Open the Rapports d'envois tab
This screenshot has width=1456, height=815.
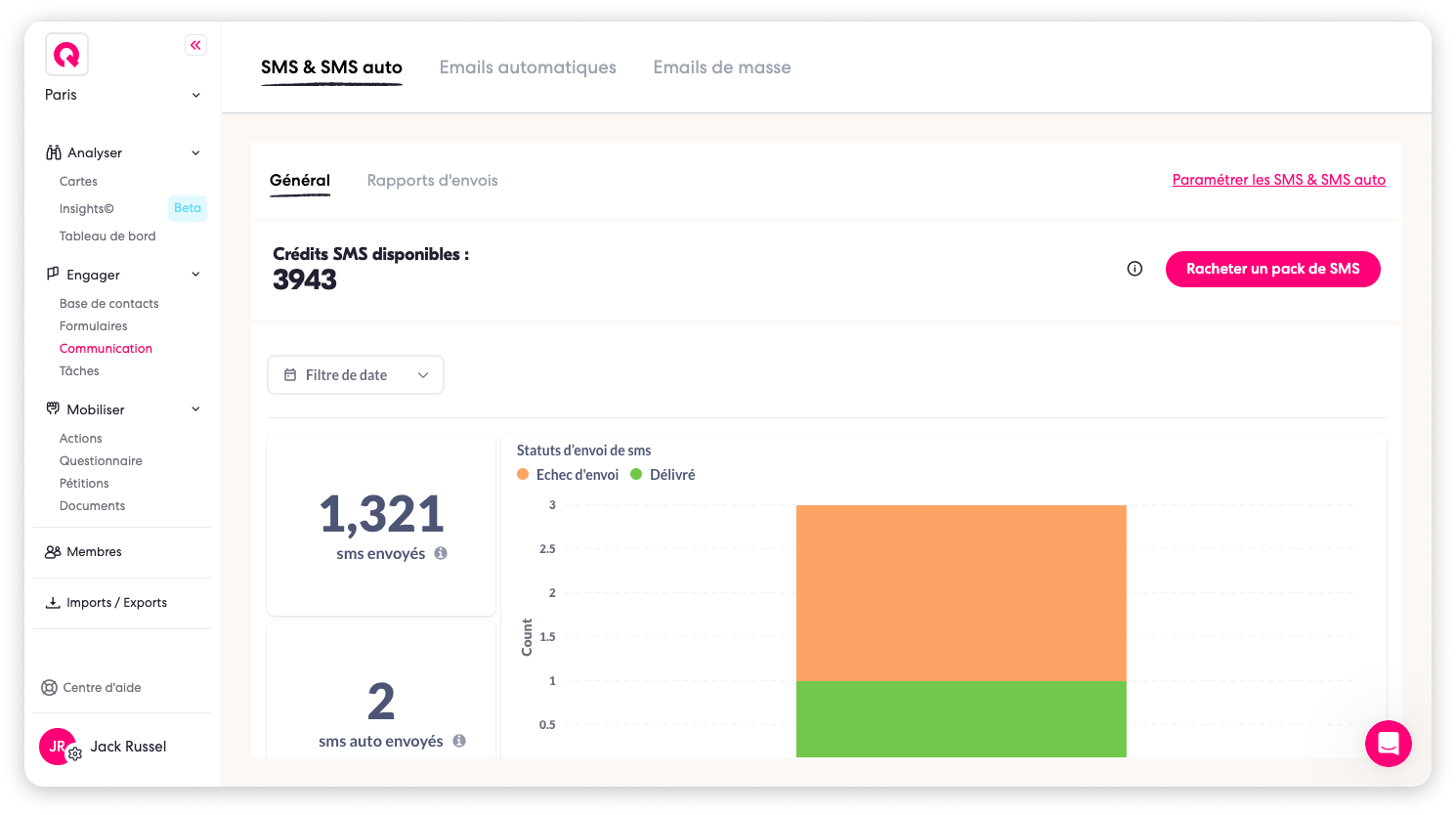click(x=433, y=180)
